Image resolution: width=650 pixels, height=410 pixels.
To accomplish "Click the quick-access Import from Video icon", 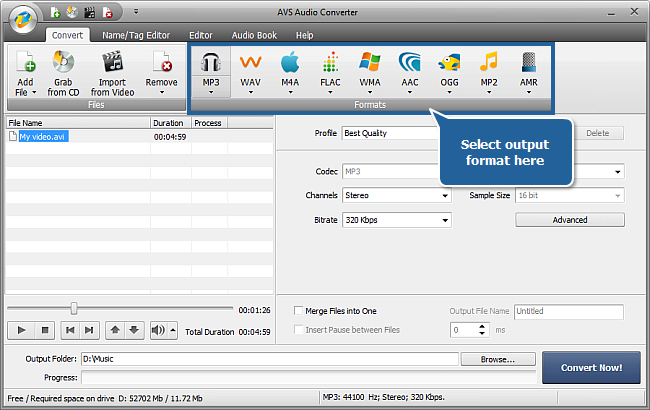I will point(90,13).
